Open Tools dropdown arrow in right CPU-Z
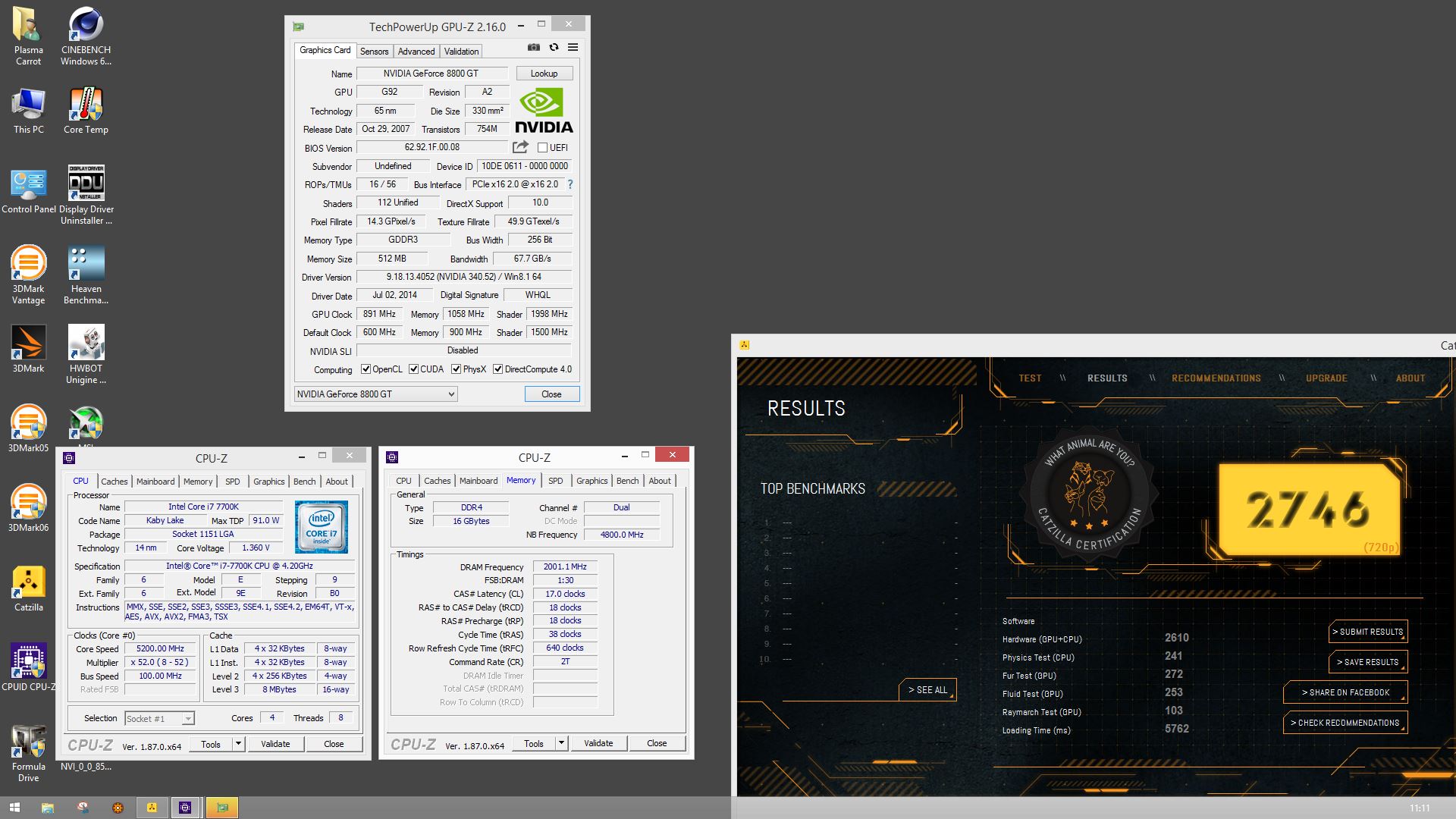The width and height of the screenshot is (1456, 819). point(561,743)
